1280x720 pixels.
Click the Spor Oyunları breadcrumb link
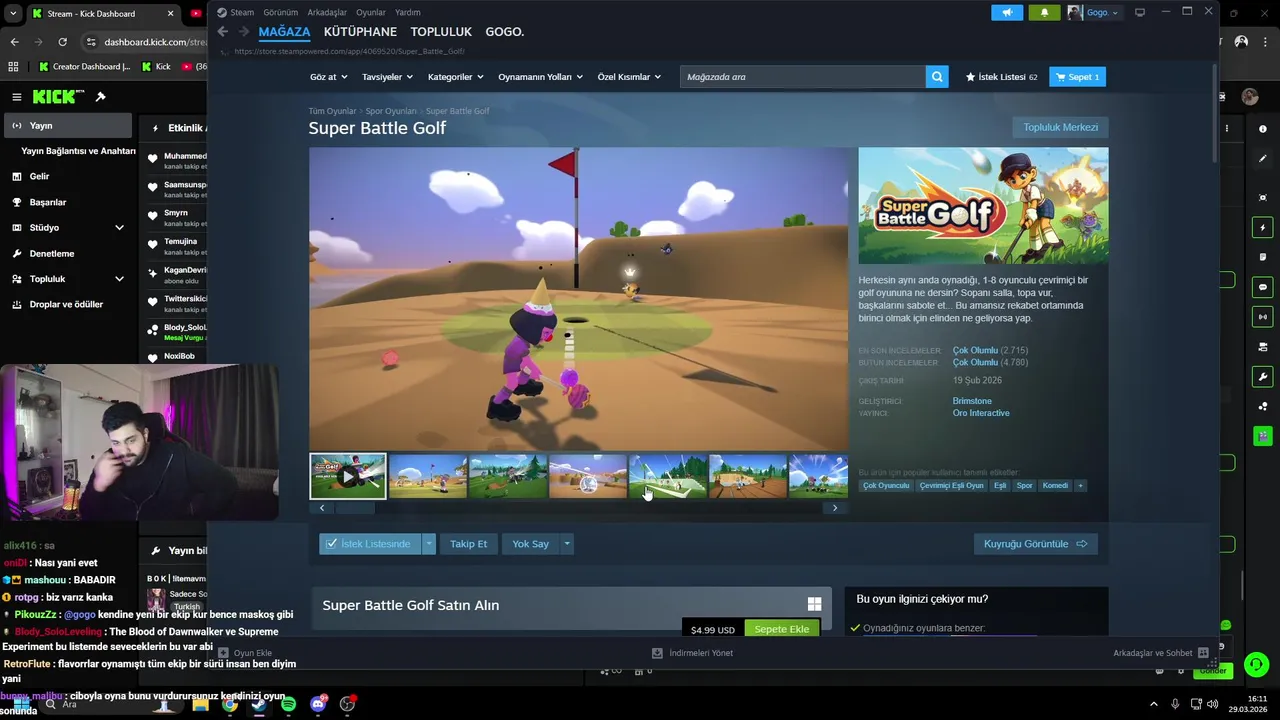(391, 111)
